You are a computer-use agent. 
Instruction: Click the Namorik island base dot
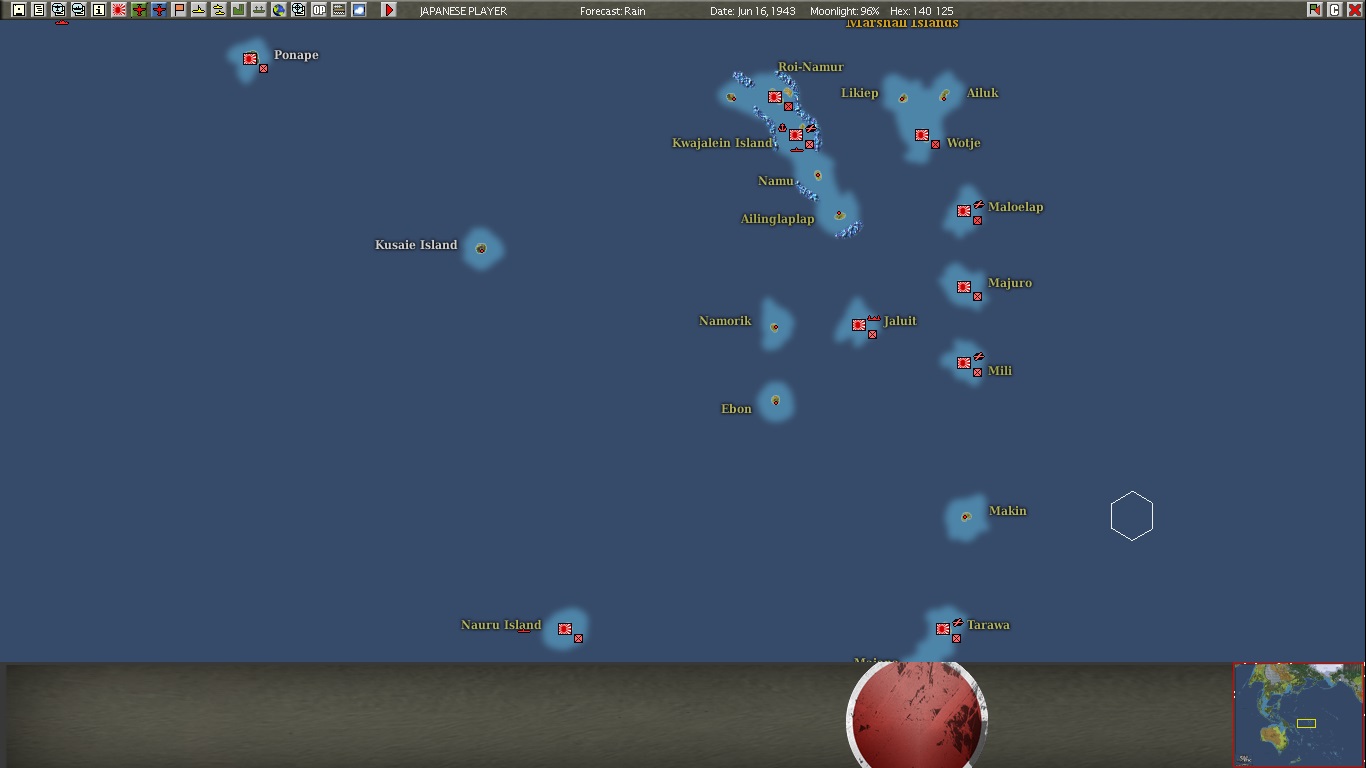pyautogui.click(x=775, y=327)
